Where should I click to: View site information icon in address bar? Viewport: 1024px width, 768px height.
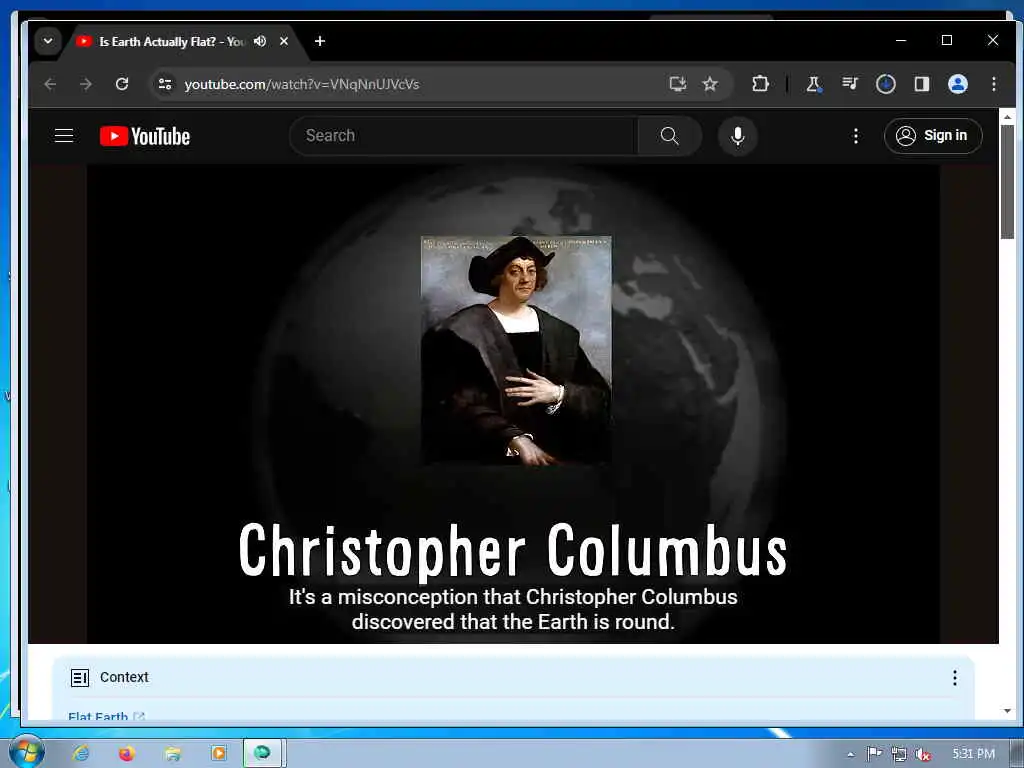click(165, 84)
